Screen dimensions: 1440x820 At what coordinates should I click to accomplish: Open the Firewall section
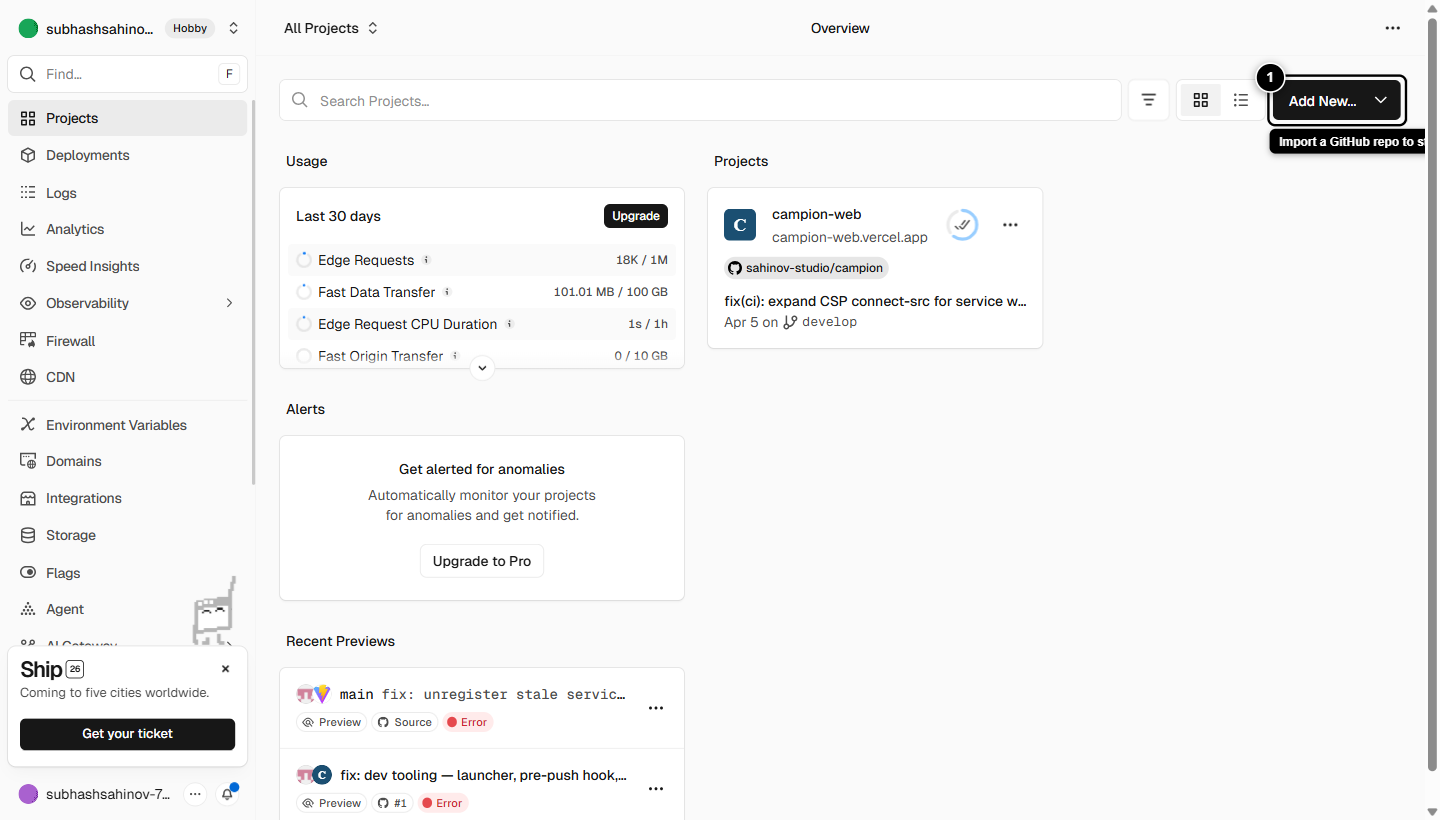pos(127,341)
